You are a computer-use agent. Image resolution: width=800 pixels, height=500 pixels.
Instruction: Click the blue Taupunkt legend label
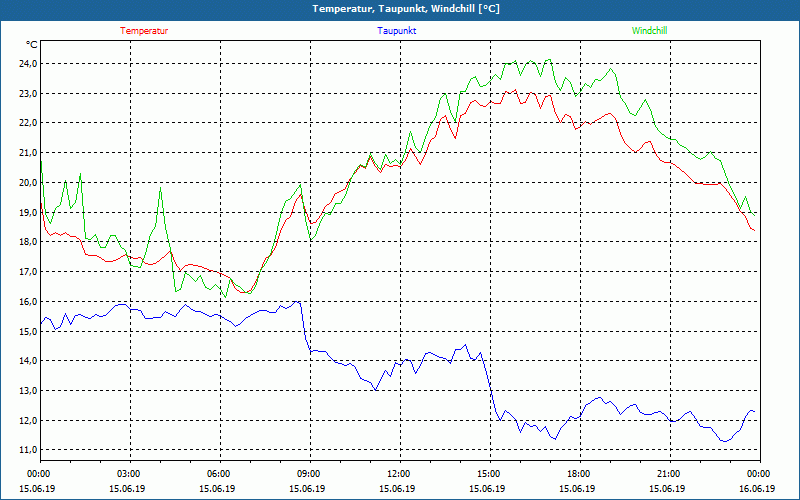pos(396,31)
